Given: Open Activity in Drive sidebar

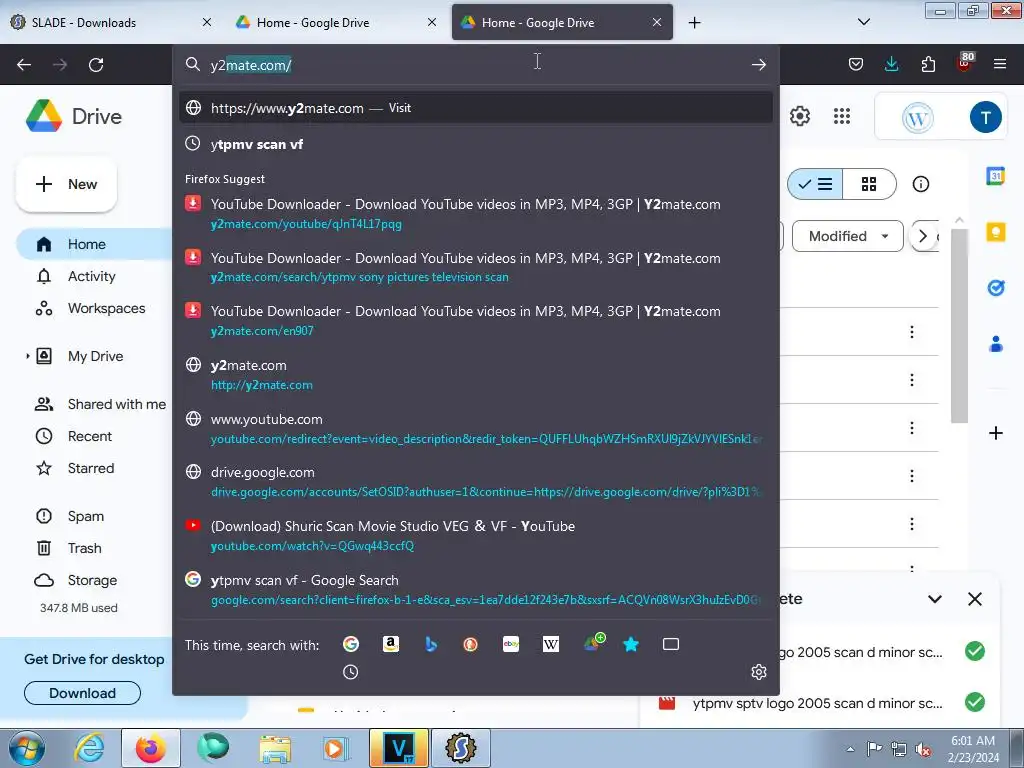Looking at the screenshot, I should point(91,276).
